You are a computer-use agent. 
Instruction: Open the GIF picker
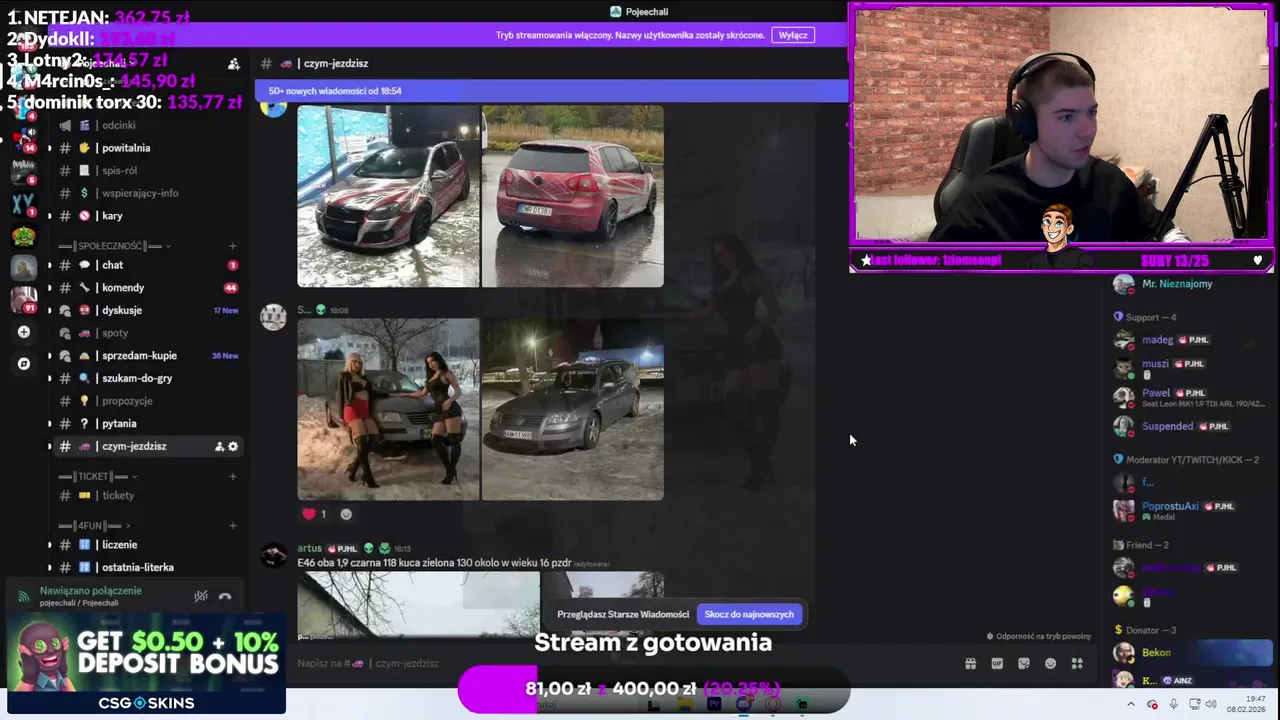[x=997, y=663]
